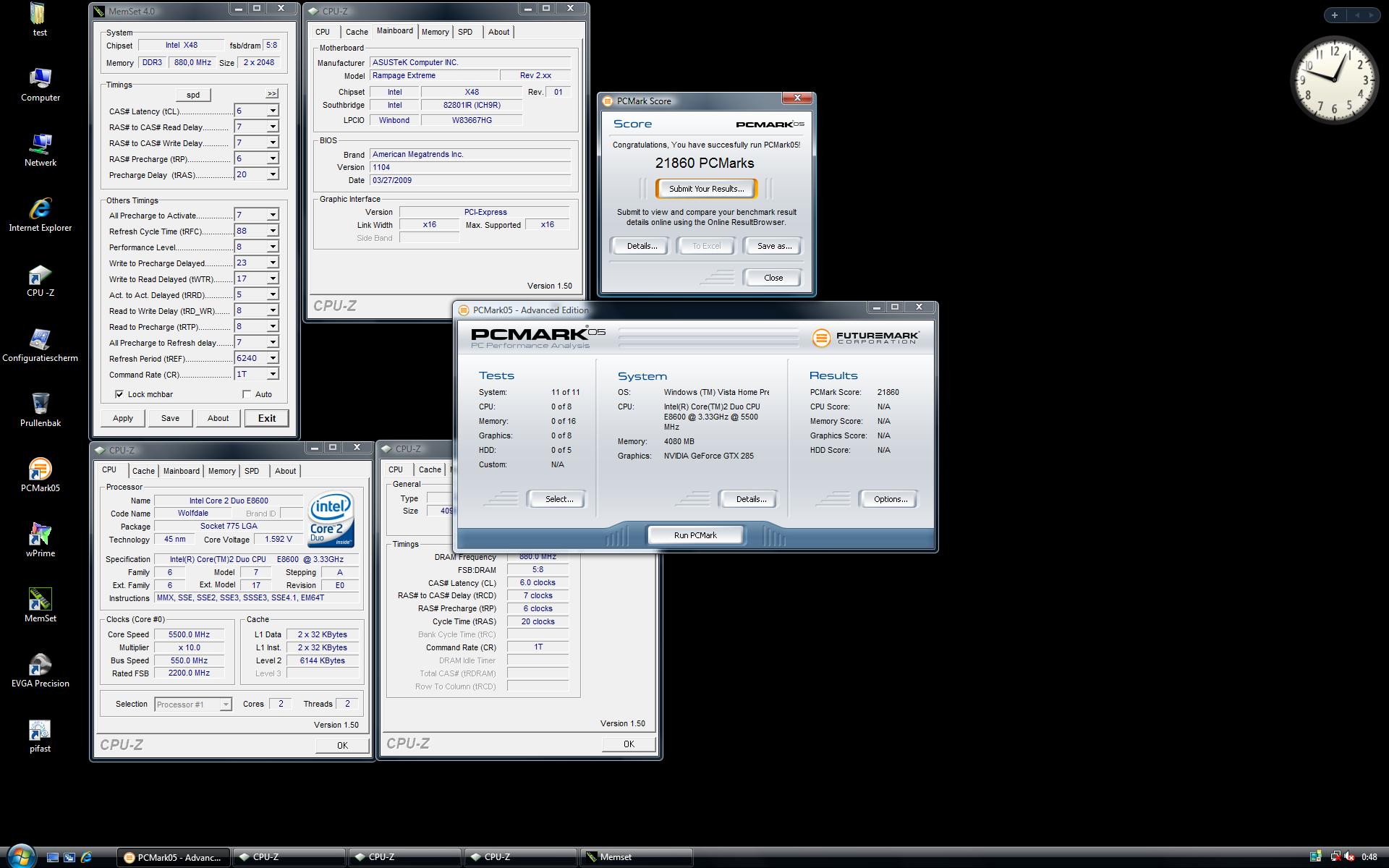Open Refresh Period (tREF) dropdown
The image size is (1389, 868).
click(x=273, y=358)
